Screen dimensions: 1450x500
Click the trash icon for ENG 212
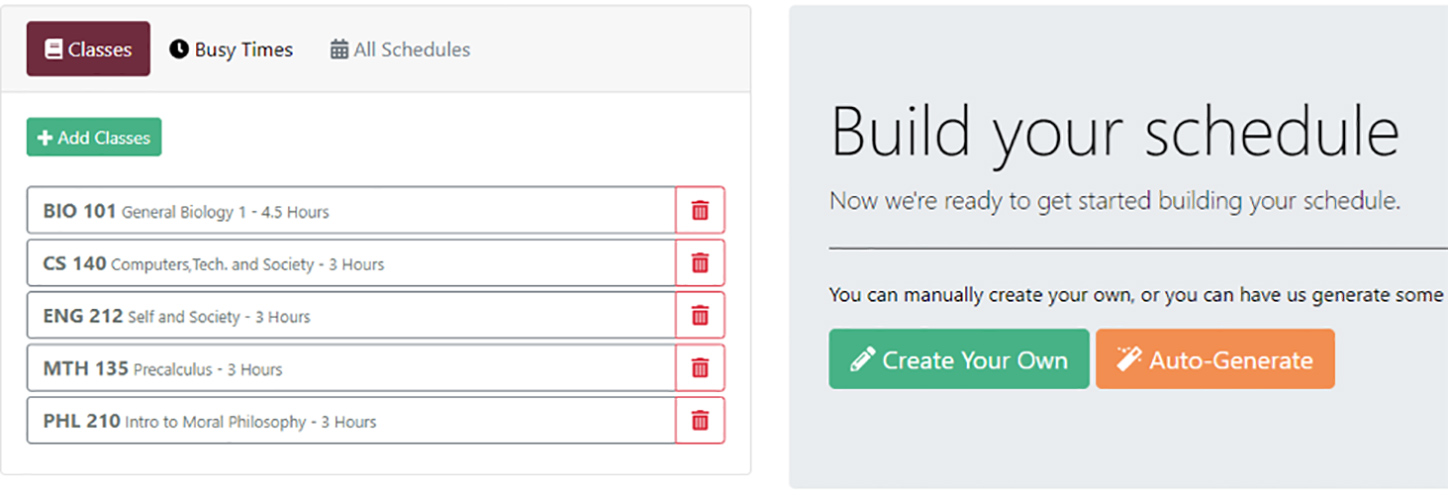click(x=700, y=316)
